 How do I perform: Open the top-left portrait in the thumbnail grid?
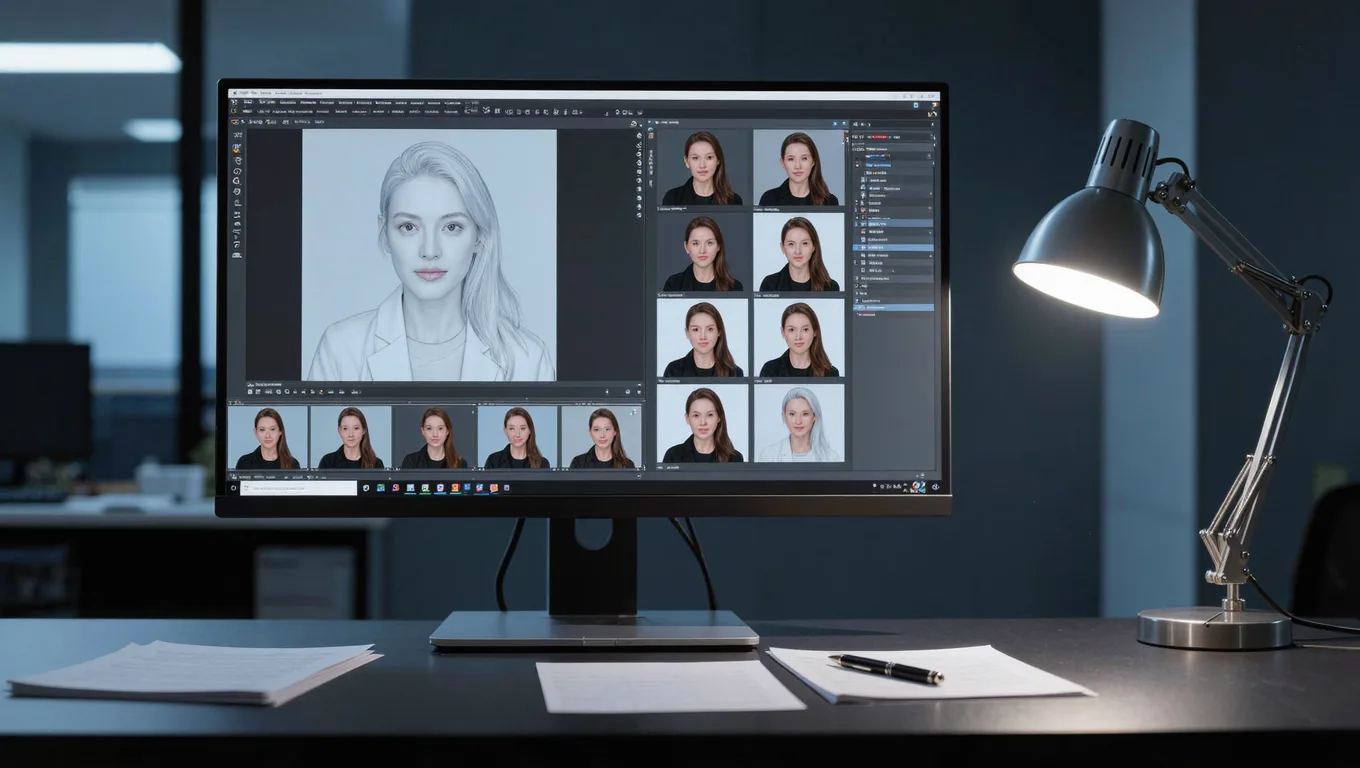tap(702, 167)
